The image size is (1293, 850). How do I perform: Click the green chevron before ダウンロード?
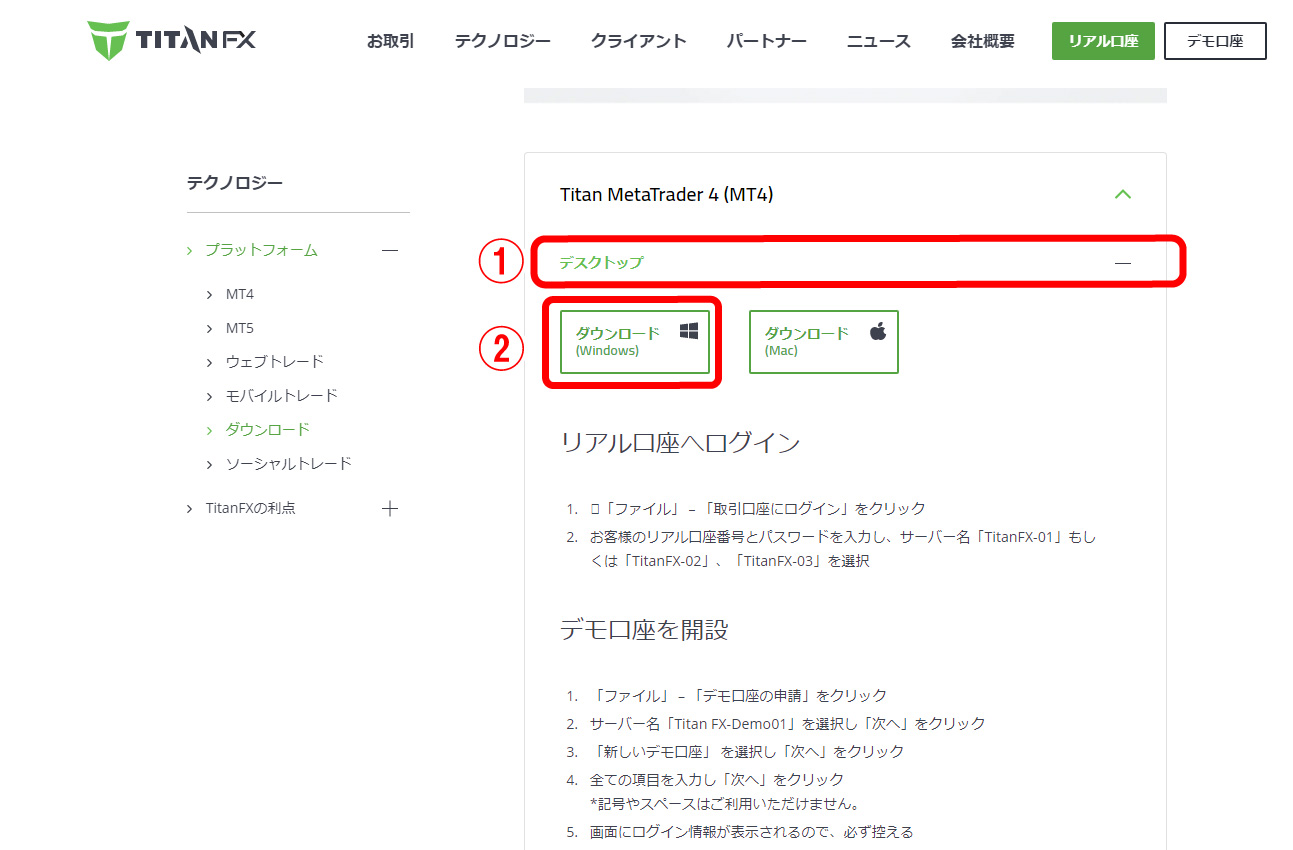[210, 430]
